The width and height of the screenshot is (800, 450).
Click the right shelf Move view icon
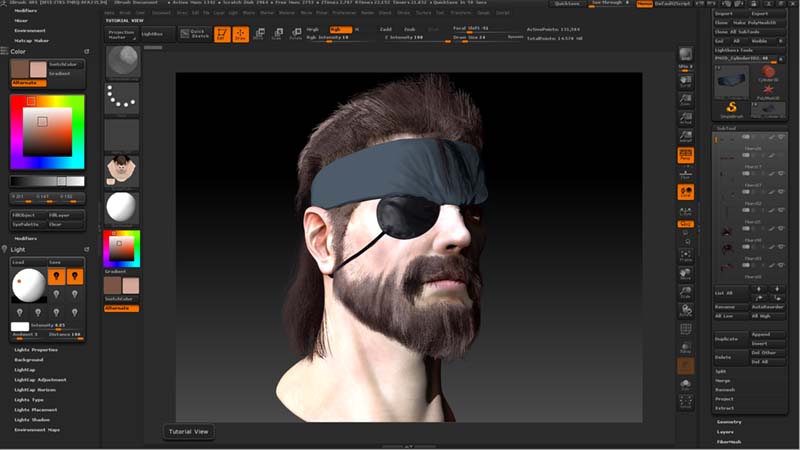click(x=686, y=274)
